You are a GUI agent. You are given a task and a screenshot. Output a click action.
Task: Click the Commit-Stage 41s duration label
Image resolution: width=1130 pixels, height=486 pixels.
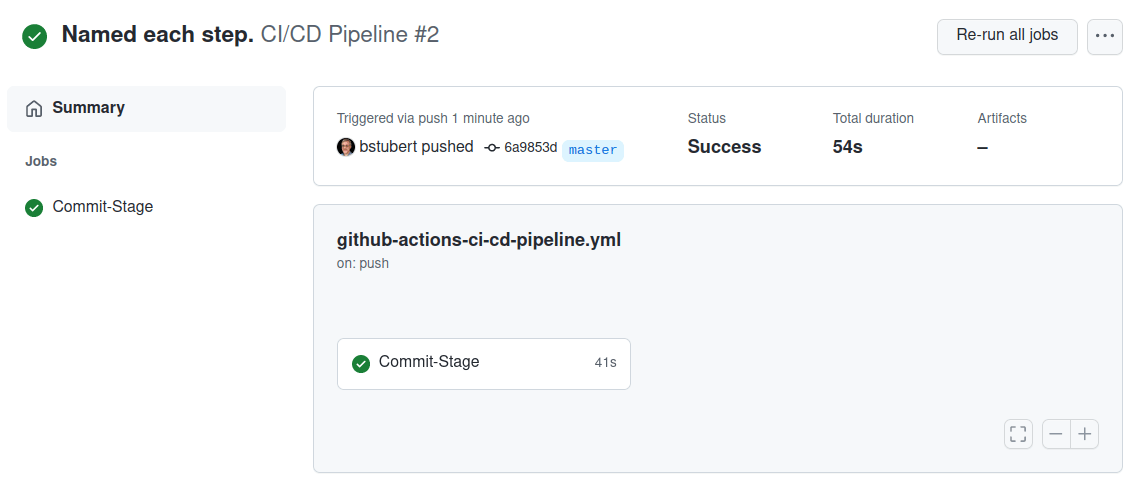coord(605,363)
